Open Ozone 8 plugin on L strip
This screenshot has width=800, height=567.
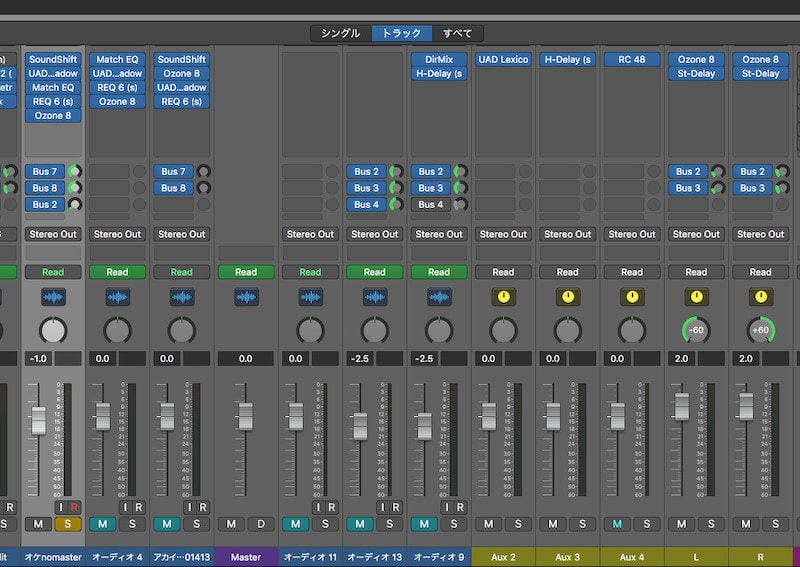(x=696, y=59)
